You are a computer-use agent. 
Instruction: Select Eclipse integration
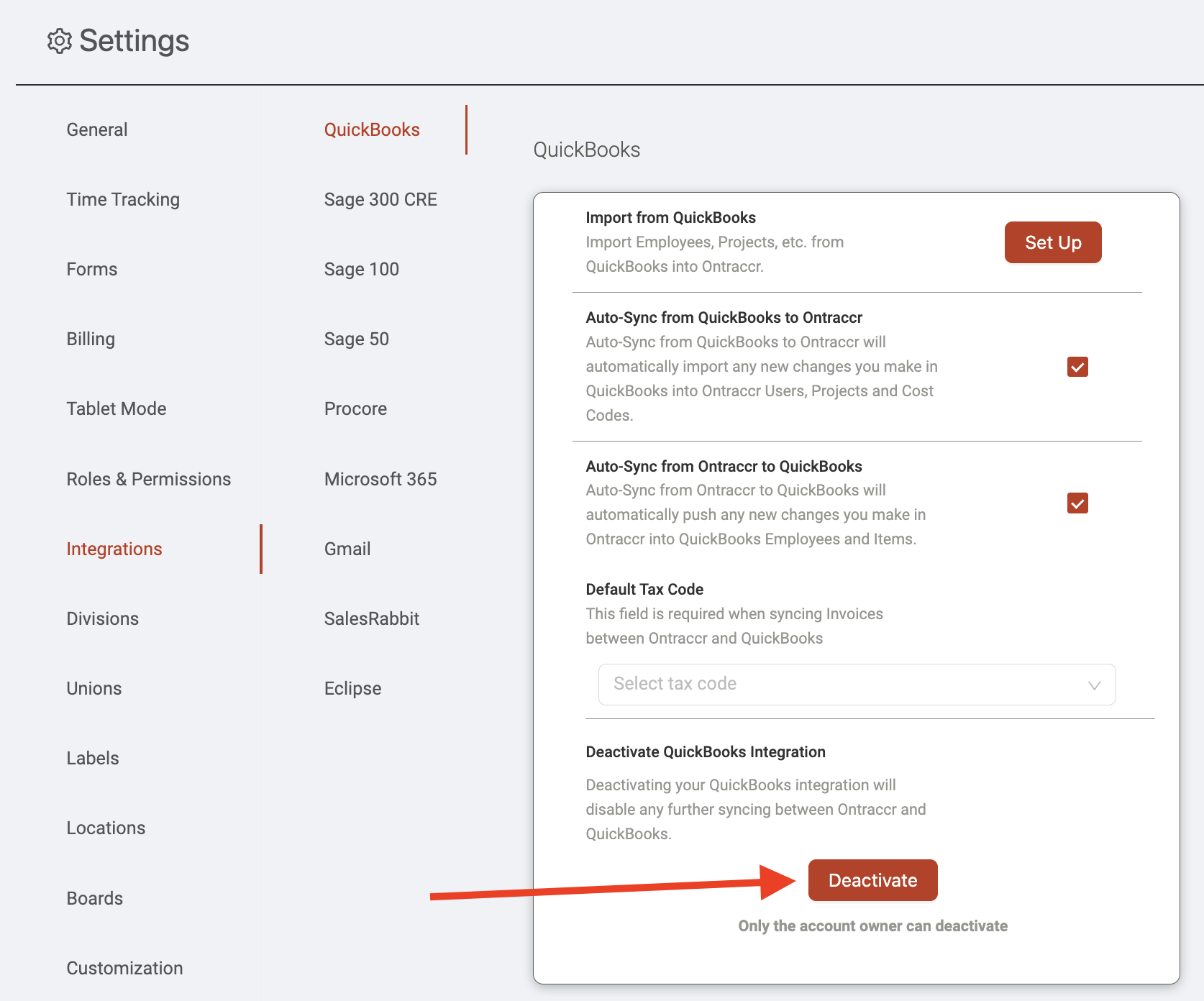coord(353,688)
